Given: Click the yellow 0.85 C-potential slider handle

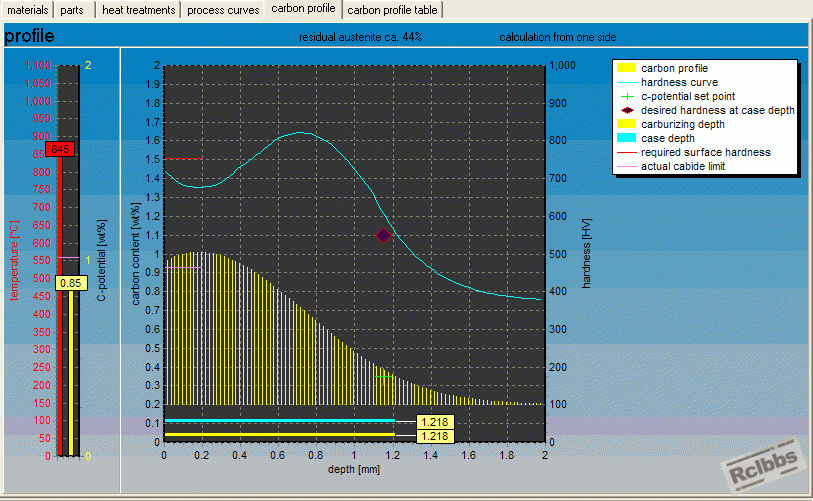Looking at the screenshot, I should tap(71, 283).
